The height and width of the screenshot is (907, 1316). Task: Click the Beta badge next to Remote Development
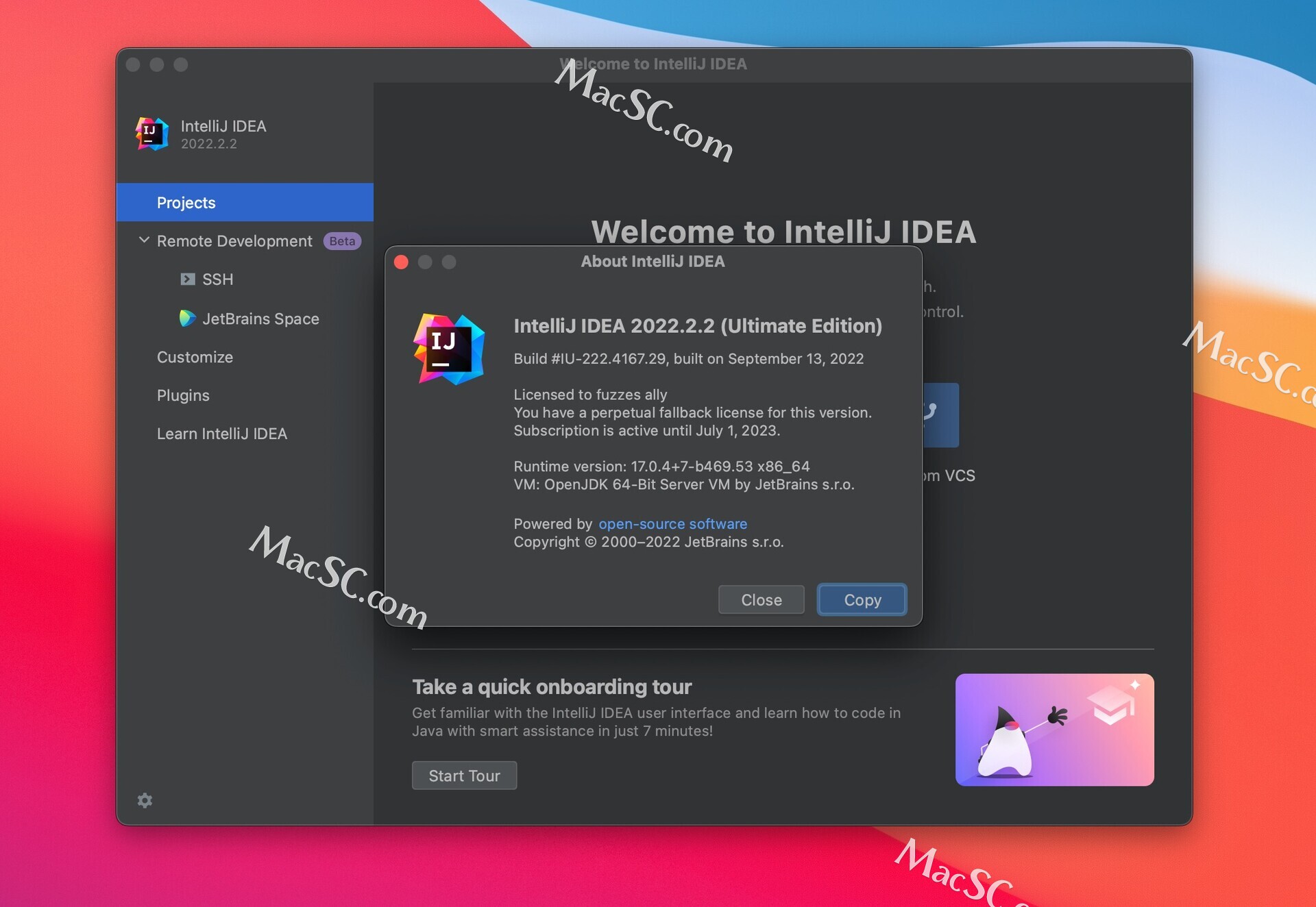pos(342,241)
